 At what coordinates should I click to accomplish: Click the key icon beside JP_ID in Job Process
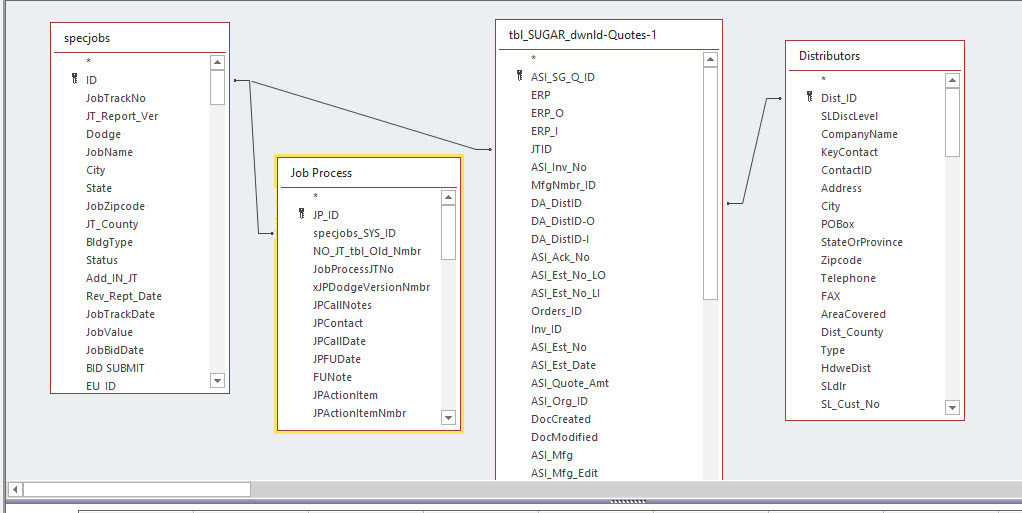301,214
